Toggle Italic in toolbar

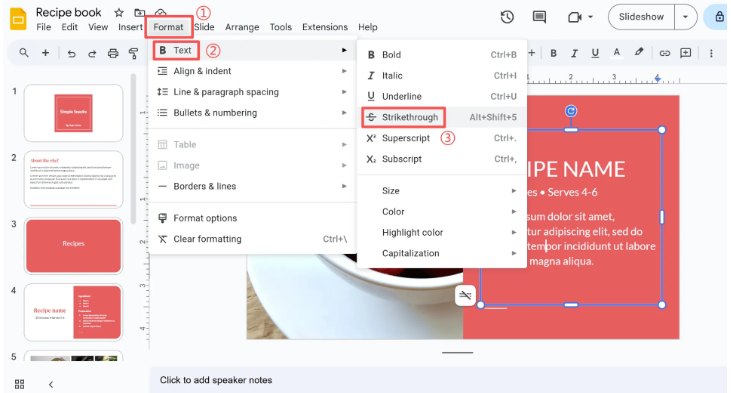pyautogui.click(x=574, y=53)
